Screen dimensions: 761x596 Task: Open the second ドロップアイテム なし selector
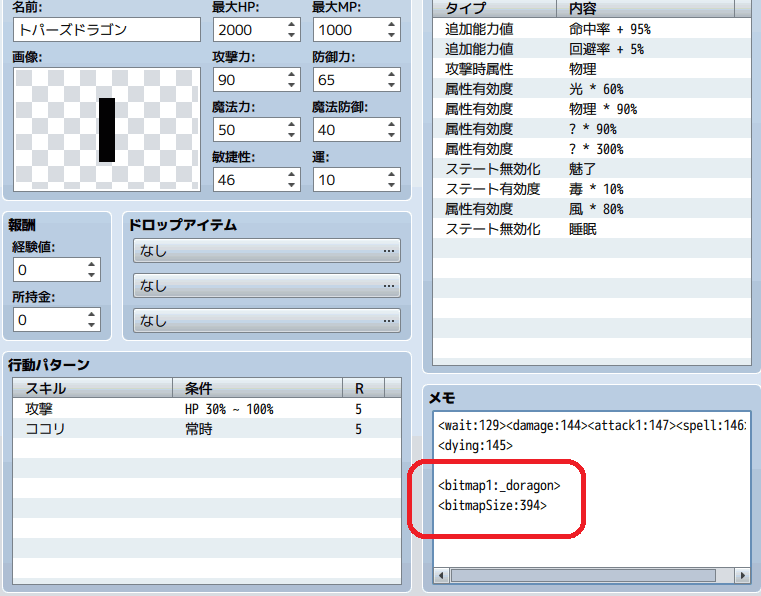point(267,285)
